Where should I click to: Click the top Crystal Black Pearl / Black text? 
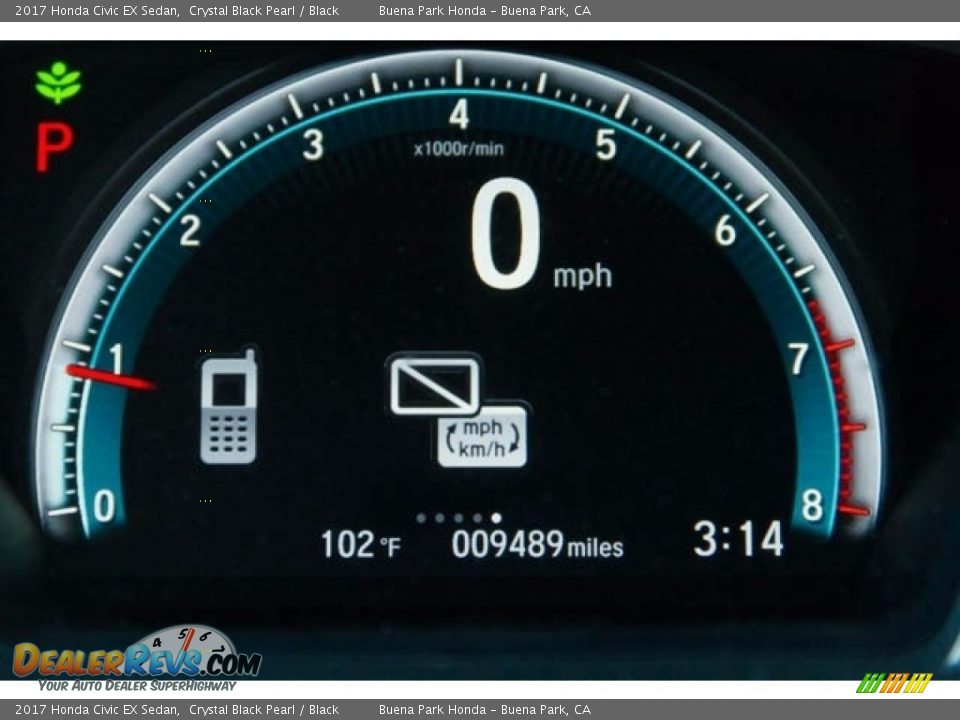tap(264, 10)
